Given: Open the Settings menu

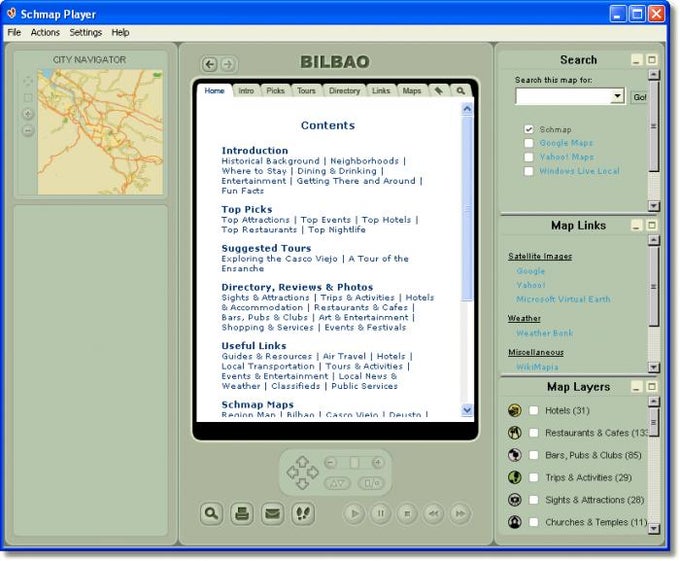Looking at the screenshot, I should [85, 33].
